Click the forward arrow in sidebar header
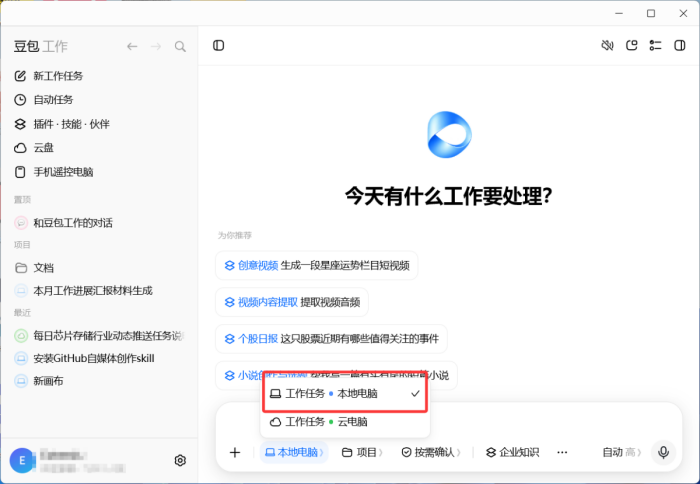This screenshot has height=484, width=700. tap(156, 46)
